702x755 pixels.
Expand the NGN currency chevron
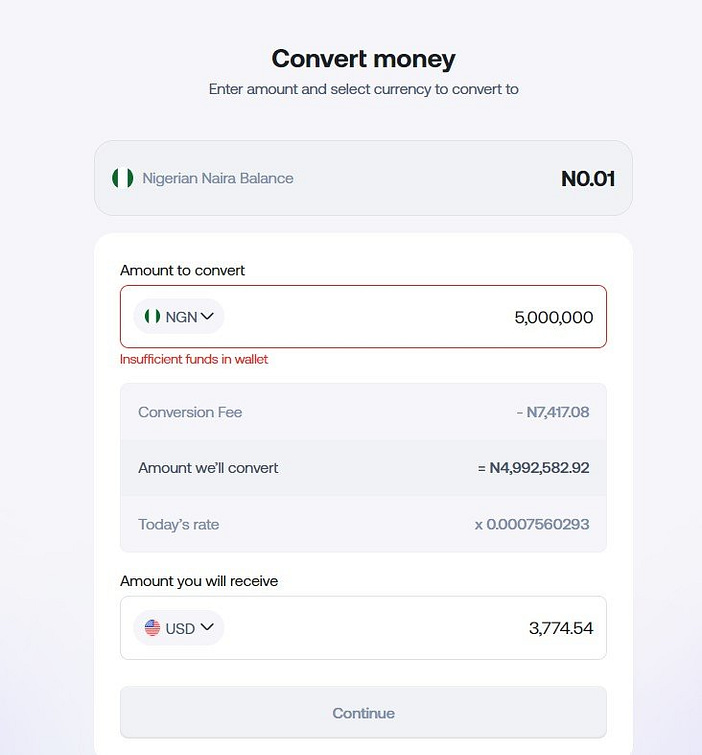(207, 316)
